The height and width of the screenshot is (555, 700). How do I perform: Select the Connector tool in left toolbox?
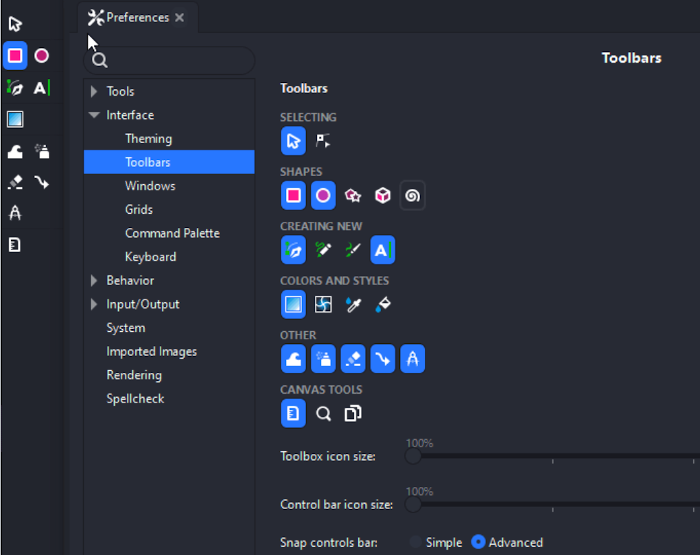[42, 182]
